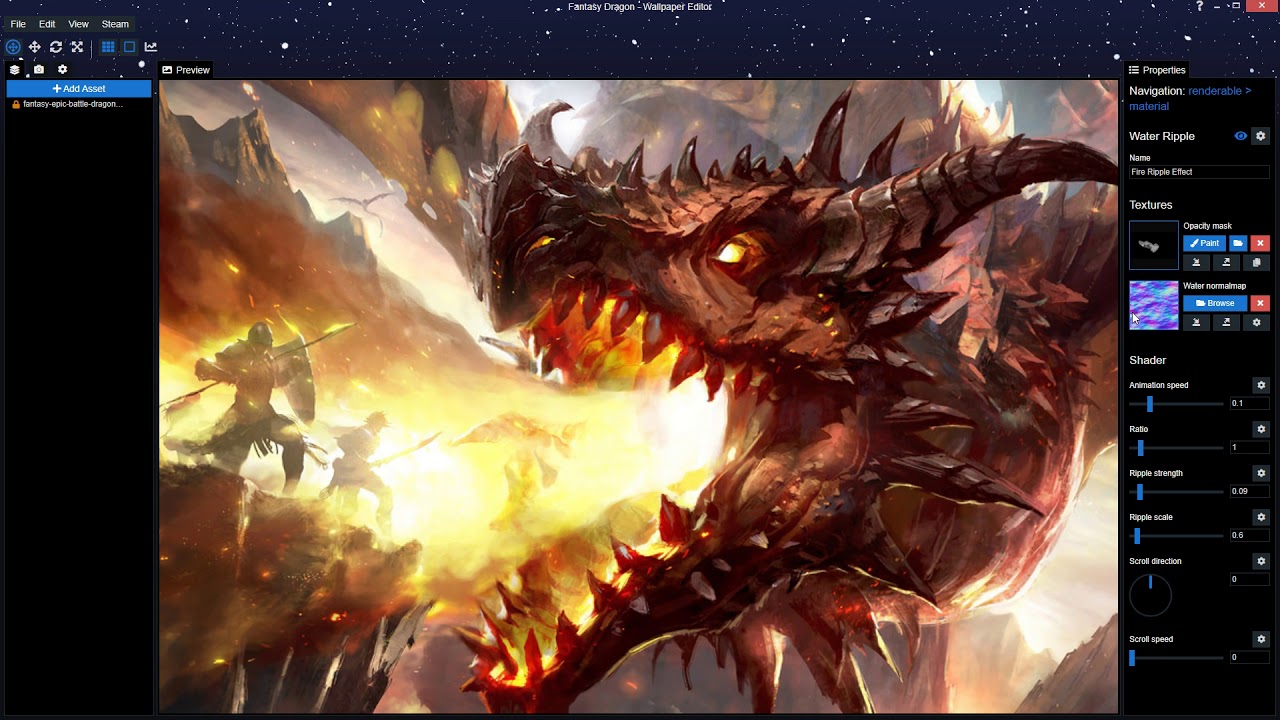Navigate to renderable link
The height and width of the screenshot is (720, 1280).
pos(1215,91)
